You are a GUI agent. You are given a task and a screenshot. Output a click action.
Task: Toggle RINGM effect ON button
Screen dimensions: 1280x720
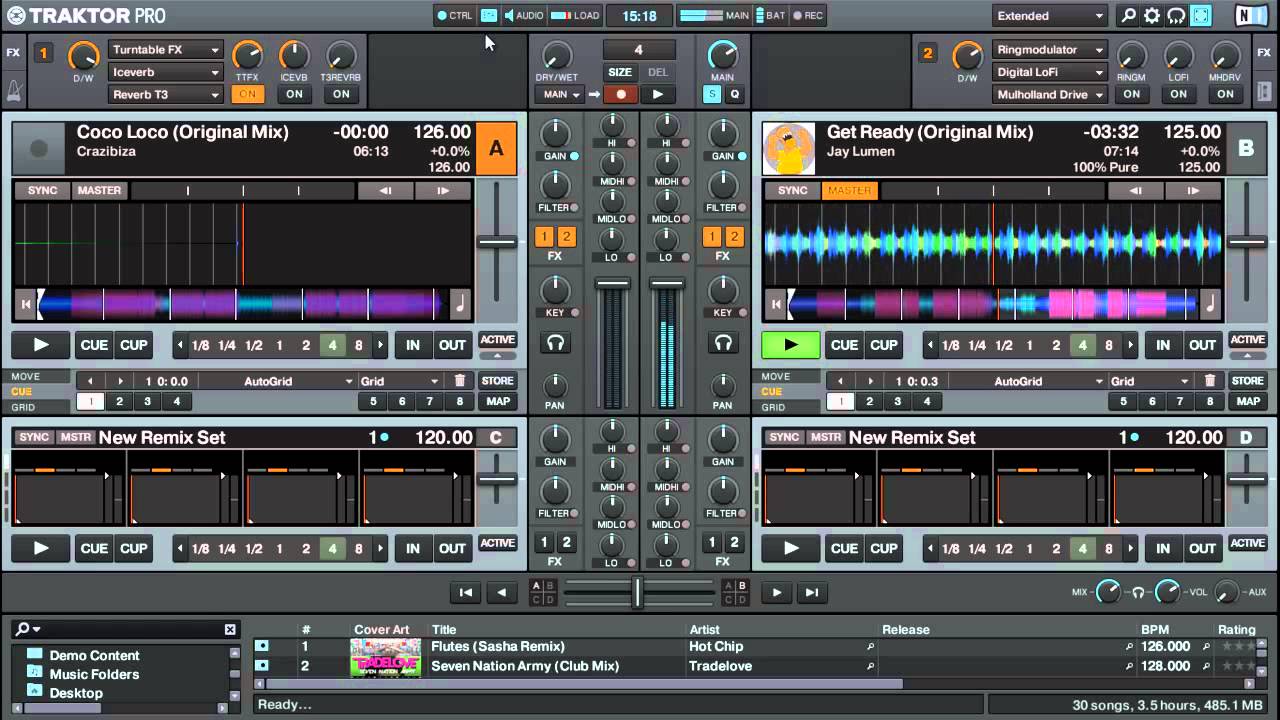point(1131,94)
